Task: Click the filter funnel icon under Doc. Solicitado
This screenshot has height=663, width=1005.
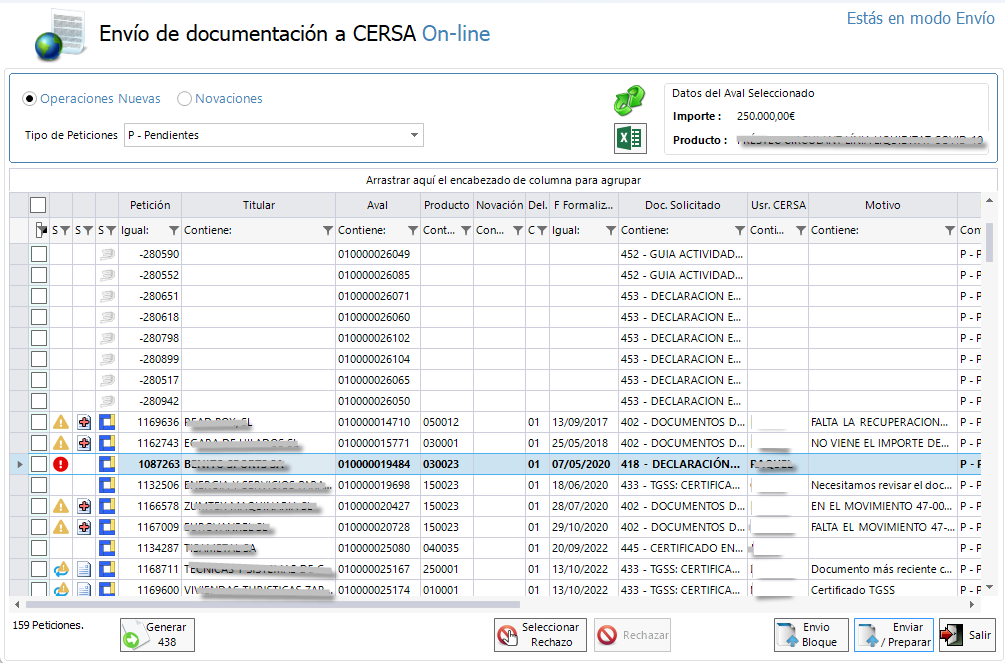Action: [740, 230]
